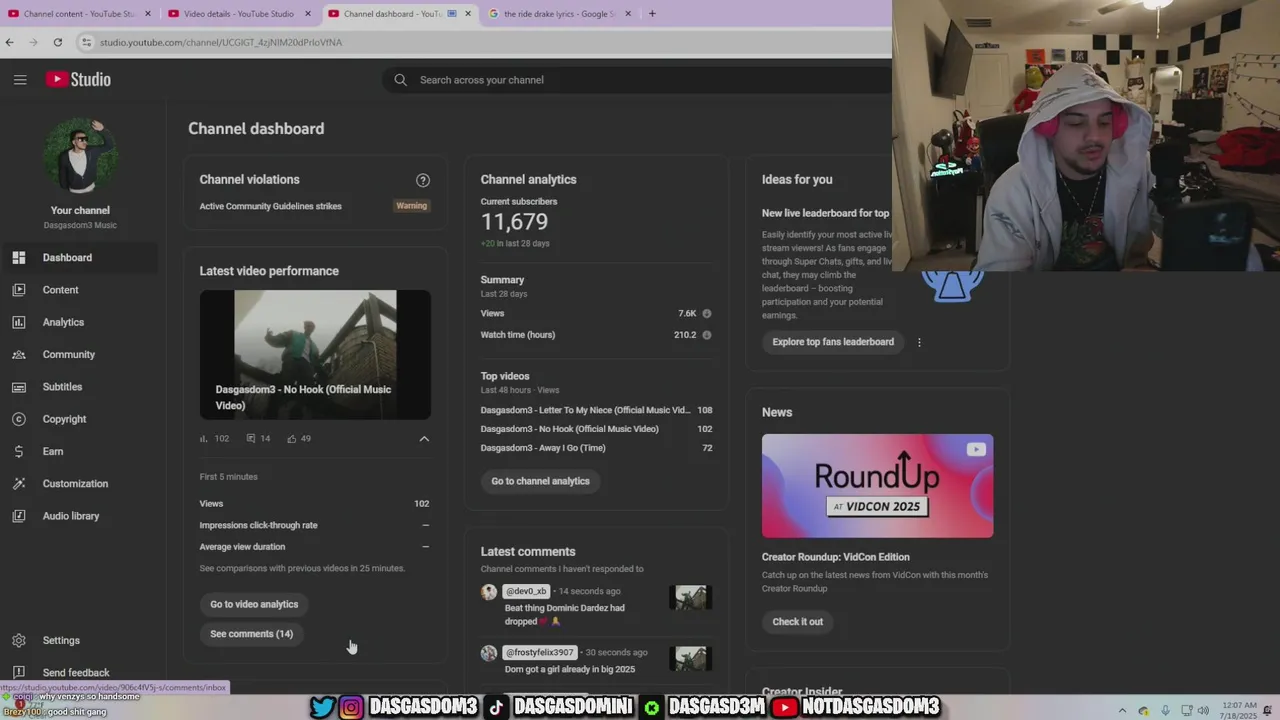Image resolution: width=1280 pixels, height=720 pixels.
Task: Close the Channel dashboard browser tab
Action: 468,14
